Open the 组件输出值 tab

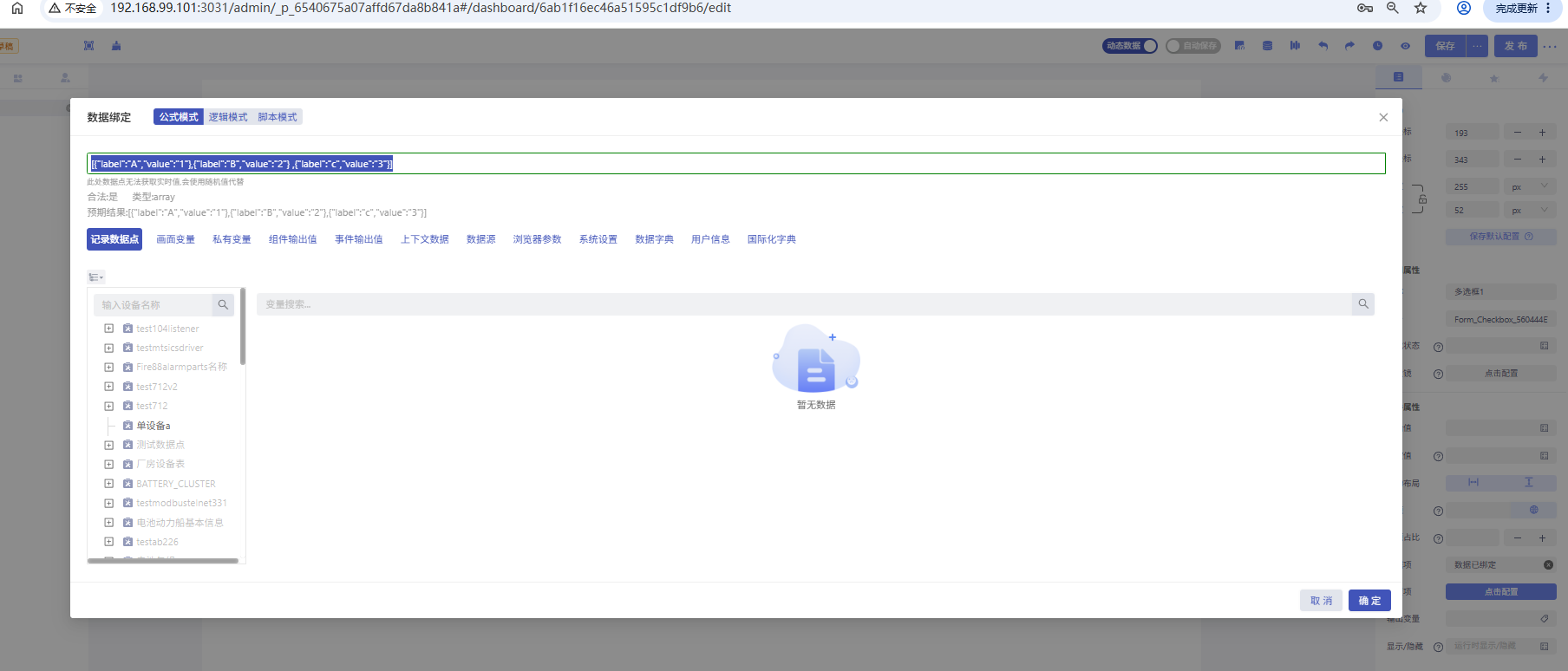[x=292, y=239]
